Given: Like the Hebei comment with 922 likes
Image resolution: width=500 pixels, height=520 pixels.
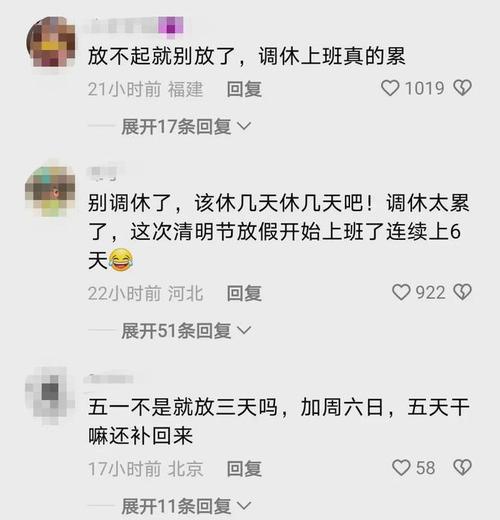Looking at the screenshot, I should point(401,292).
